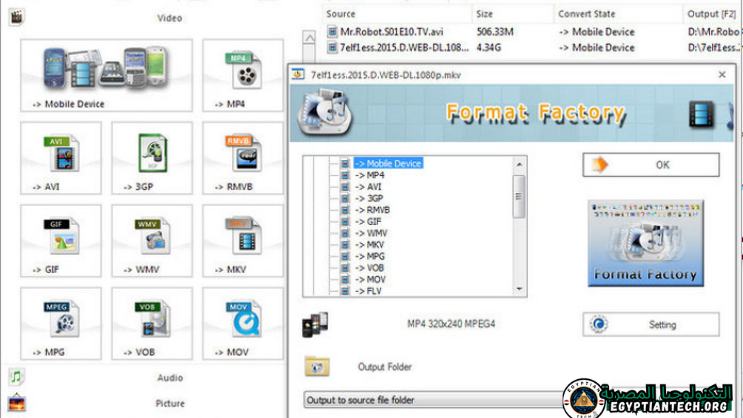Confirm the dialog with the OK button
The height and width of the screenshot is (418, 743).
click(651, 165)
